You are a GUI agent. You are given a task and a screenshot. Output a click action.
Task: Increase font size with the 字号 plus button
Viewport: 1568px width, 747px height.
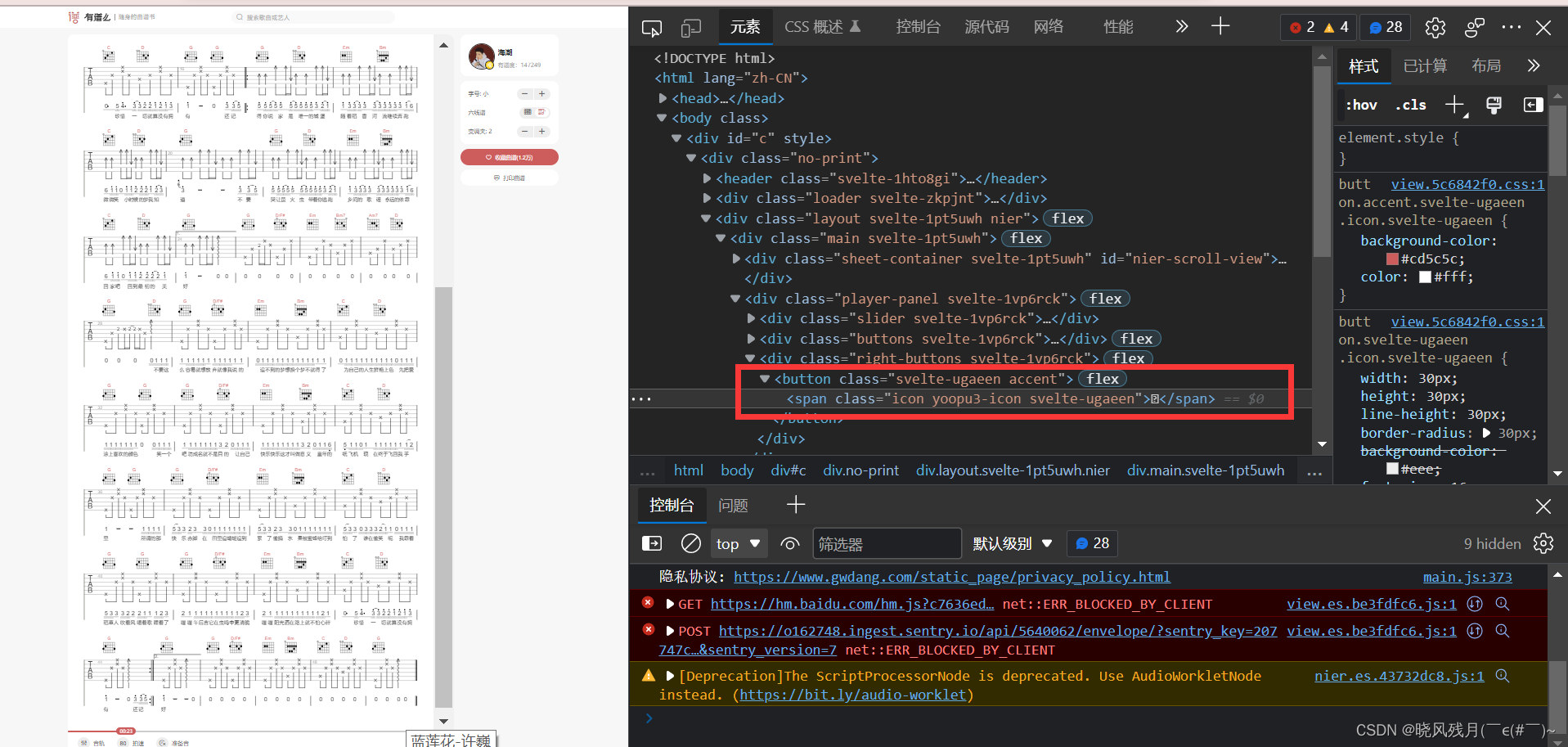tap(541, 94)
